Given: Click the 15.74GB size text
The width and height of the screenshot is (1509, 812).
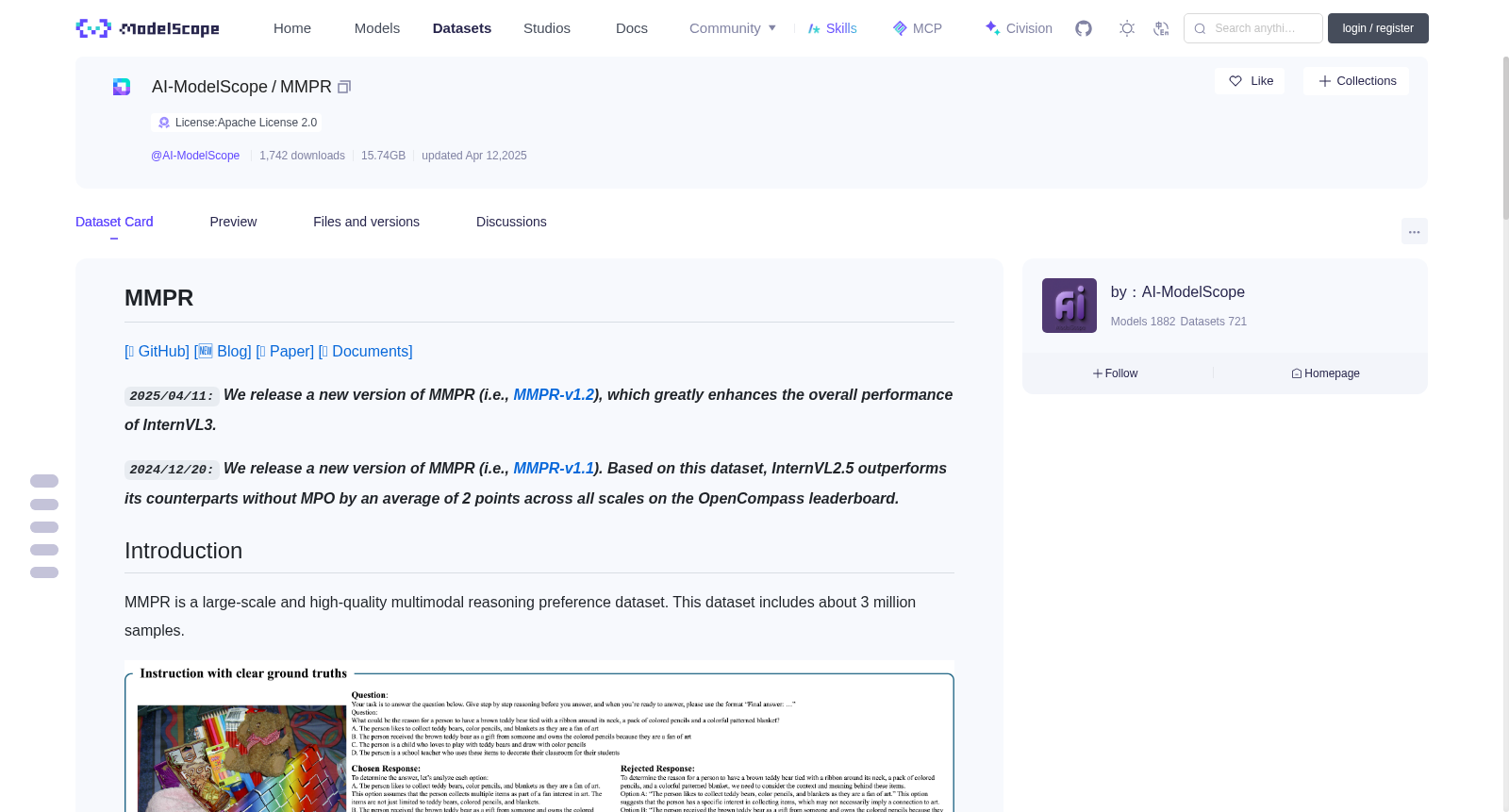Looking at the screenshot, I should pos(383,156).
